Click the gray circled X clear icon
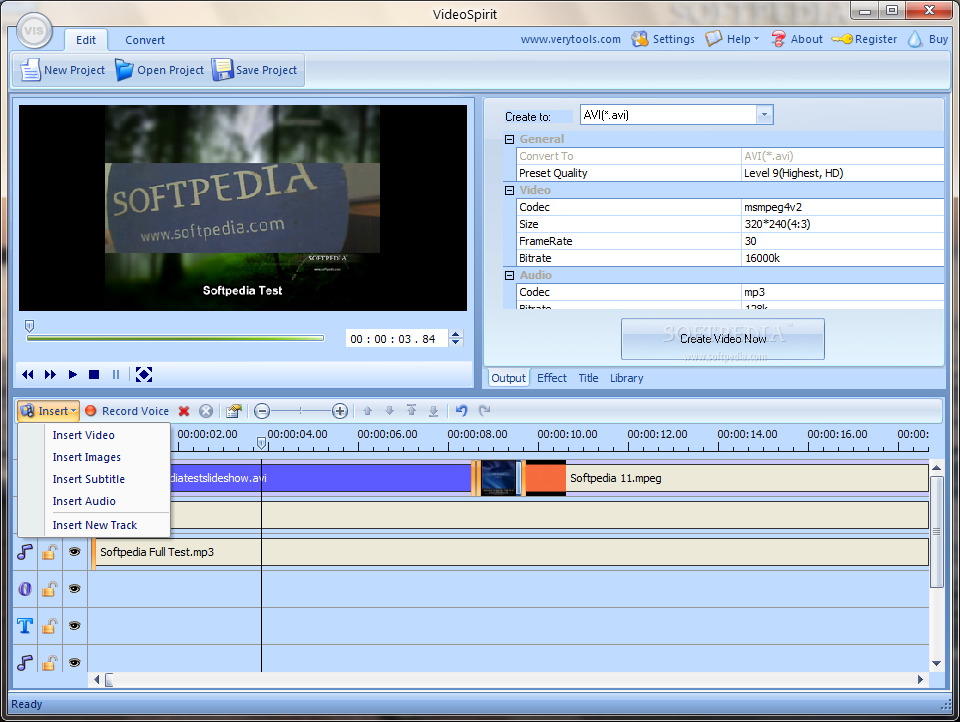The image size is (960, 722). 206,411
